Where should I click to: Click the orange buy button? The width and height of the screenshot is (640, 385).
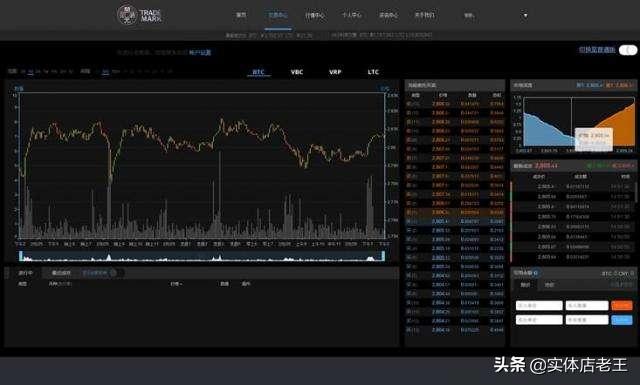(x=622, y=305)
